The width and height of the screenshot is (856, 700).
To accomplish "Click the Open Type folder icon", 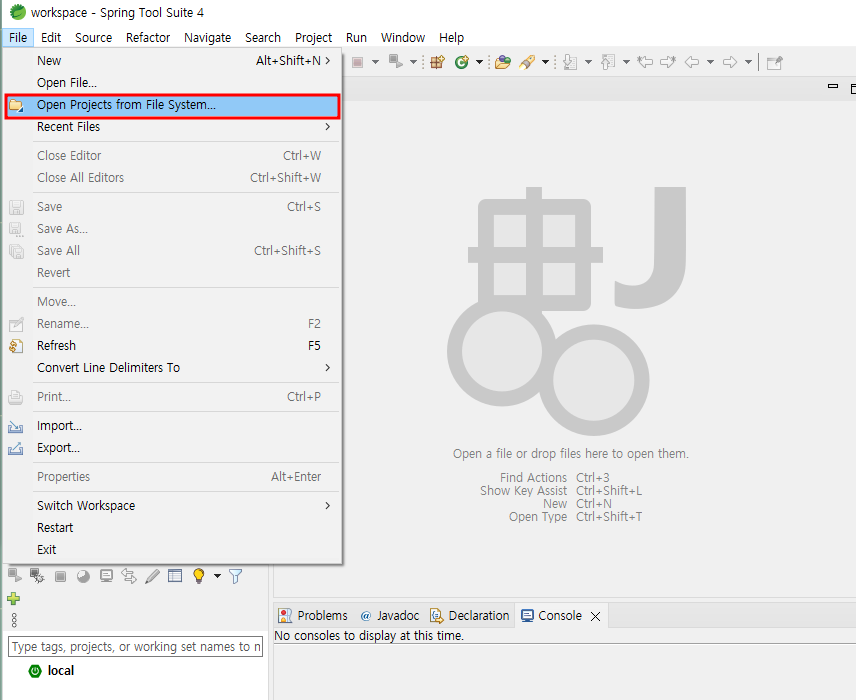I will pos(503,62).
